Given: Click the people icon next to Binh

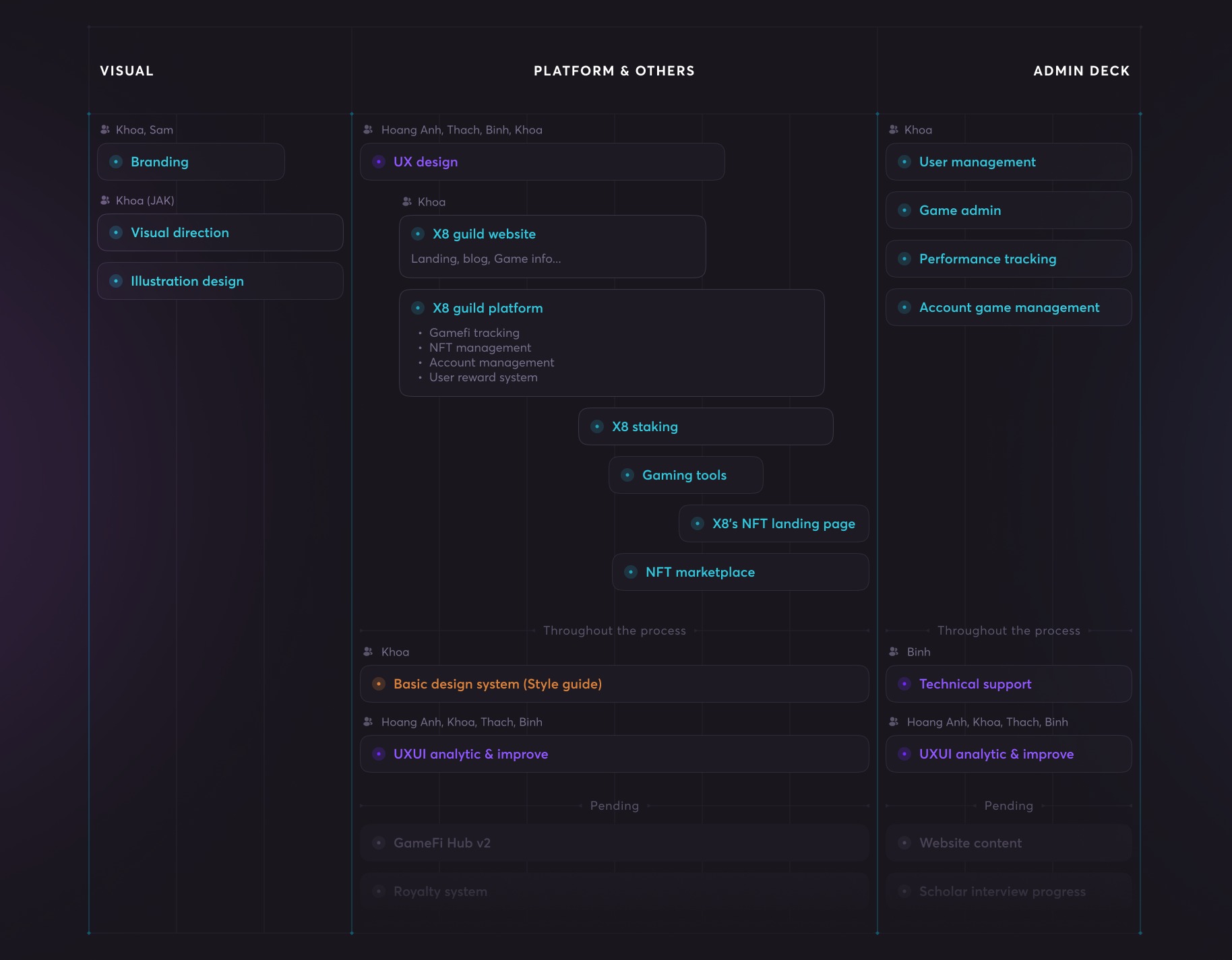Looking at the screenshot, I should [x=893, y=651].
